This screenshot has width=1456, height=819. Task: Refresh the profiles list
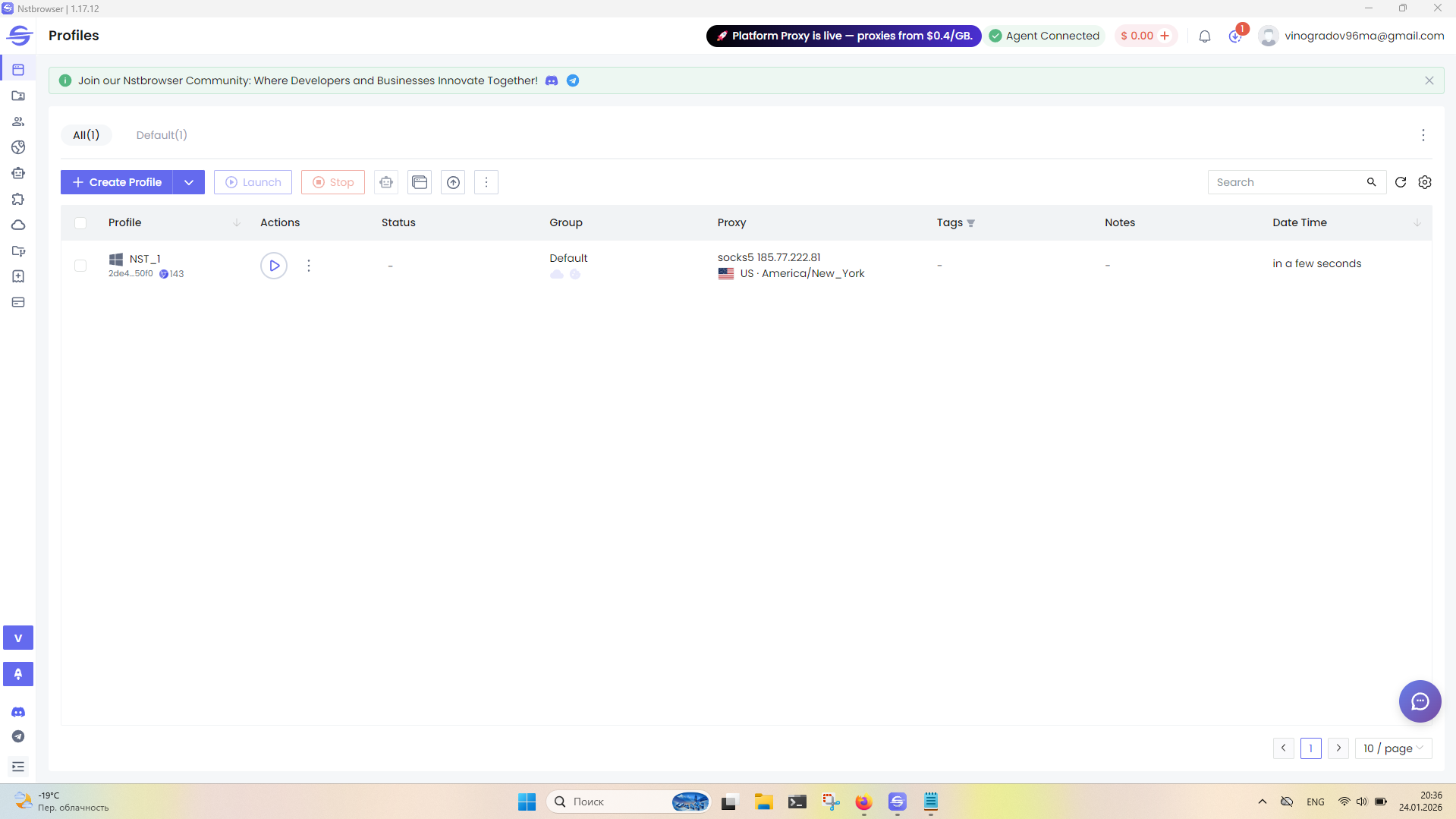point(1401,182)
